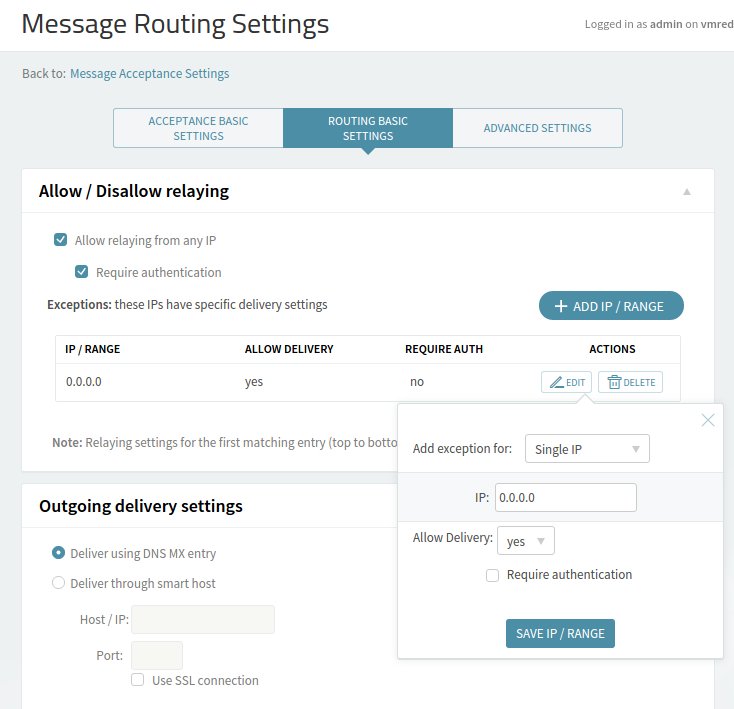
Task: Click the 'Logged in as admin' text
Action: pyautogui.click(x=633, y=24)
